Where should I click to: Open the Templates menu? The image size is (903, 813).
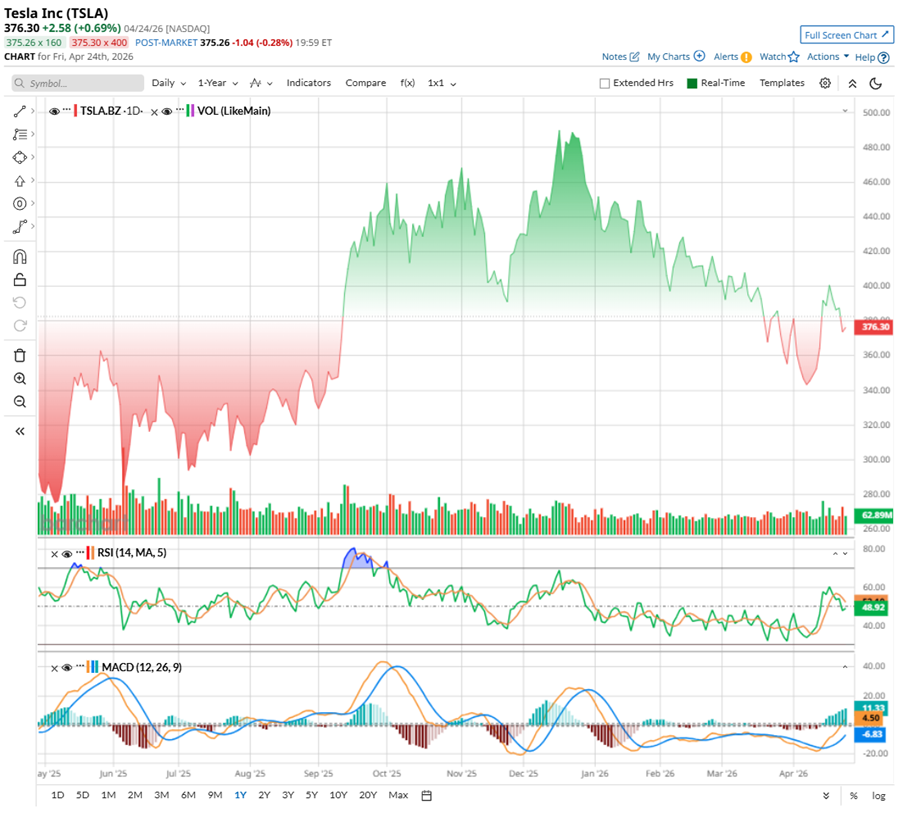pyautogui.click(x=781, y=83)
